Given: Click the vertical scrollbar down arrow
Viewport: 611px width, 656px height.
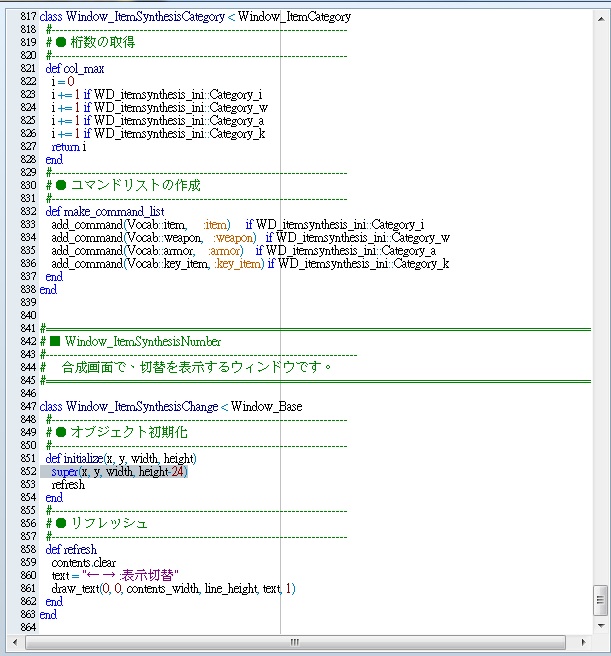Looking at the screenshot, I should [601, 626].
